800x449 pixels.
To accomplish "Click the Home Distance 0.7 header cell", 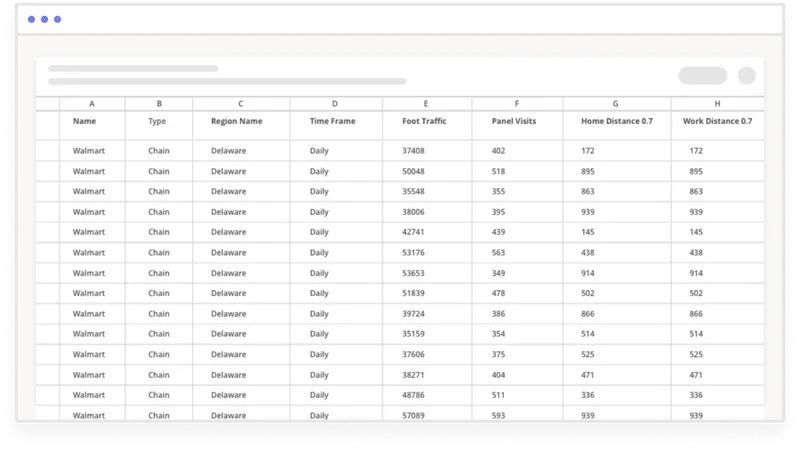I will [616, 125].
